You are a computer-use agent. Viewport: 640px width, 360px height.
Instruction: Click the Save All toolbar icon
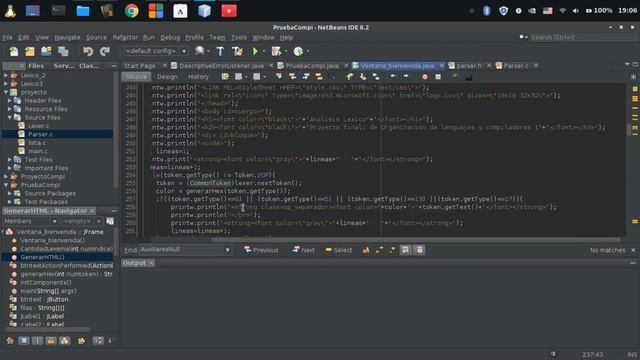[63, 51]
